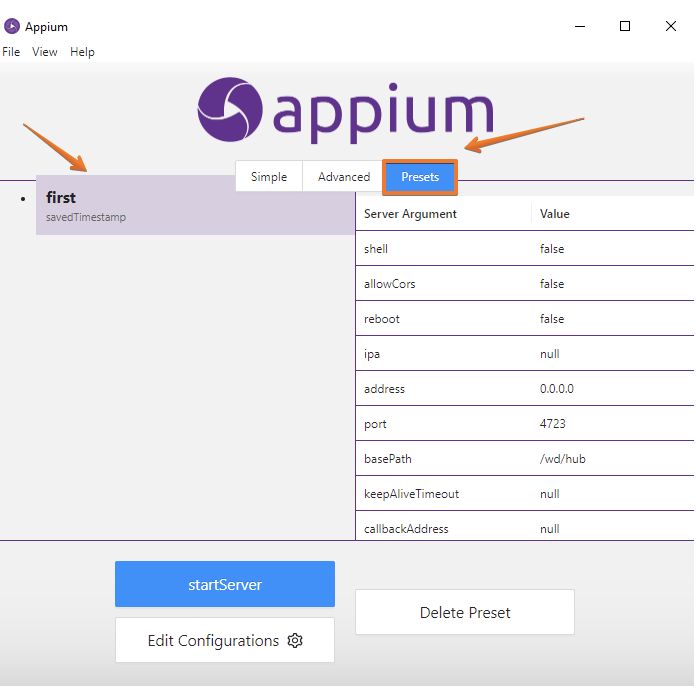The image size is (696, 688).
Task: Click the startServer button
Action: 225,584
